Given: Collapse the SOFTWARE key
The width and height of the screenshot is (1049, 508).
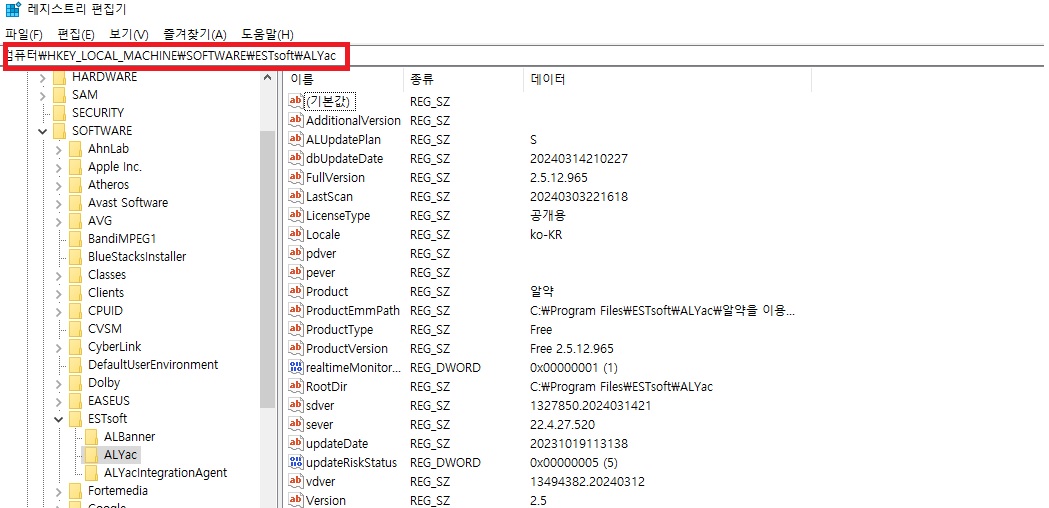Looking at the screenshot, I should [x=43, y=131].
